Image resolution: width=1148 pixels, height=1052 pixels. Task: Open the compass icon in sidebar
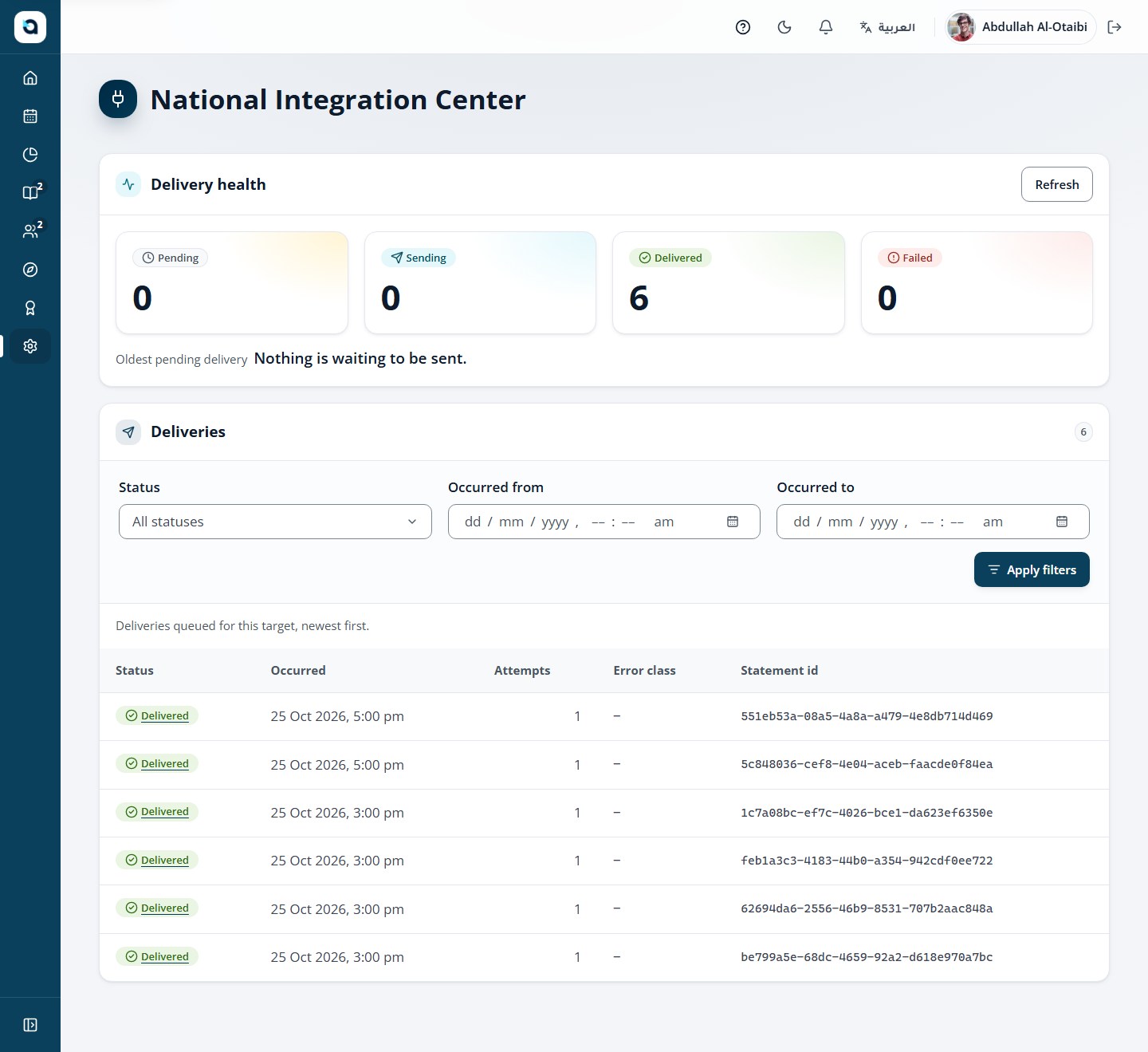[x=30, y=270]
